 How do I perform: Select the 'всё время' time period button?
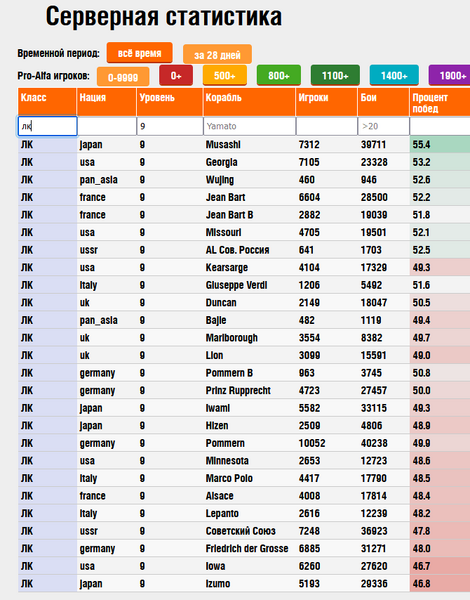coord(140,52)
